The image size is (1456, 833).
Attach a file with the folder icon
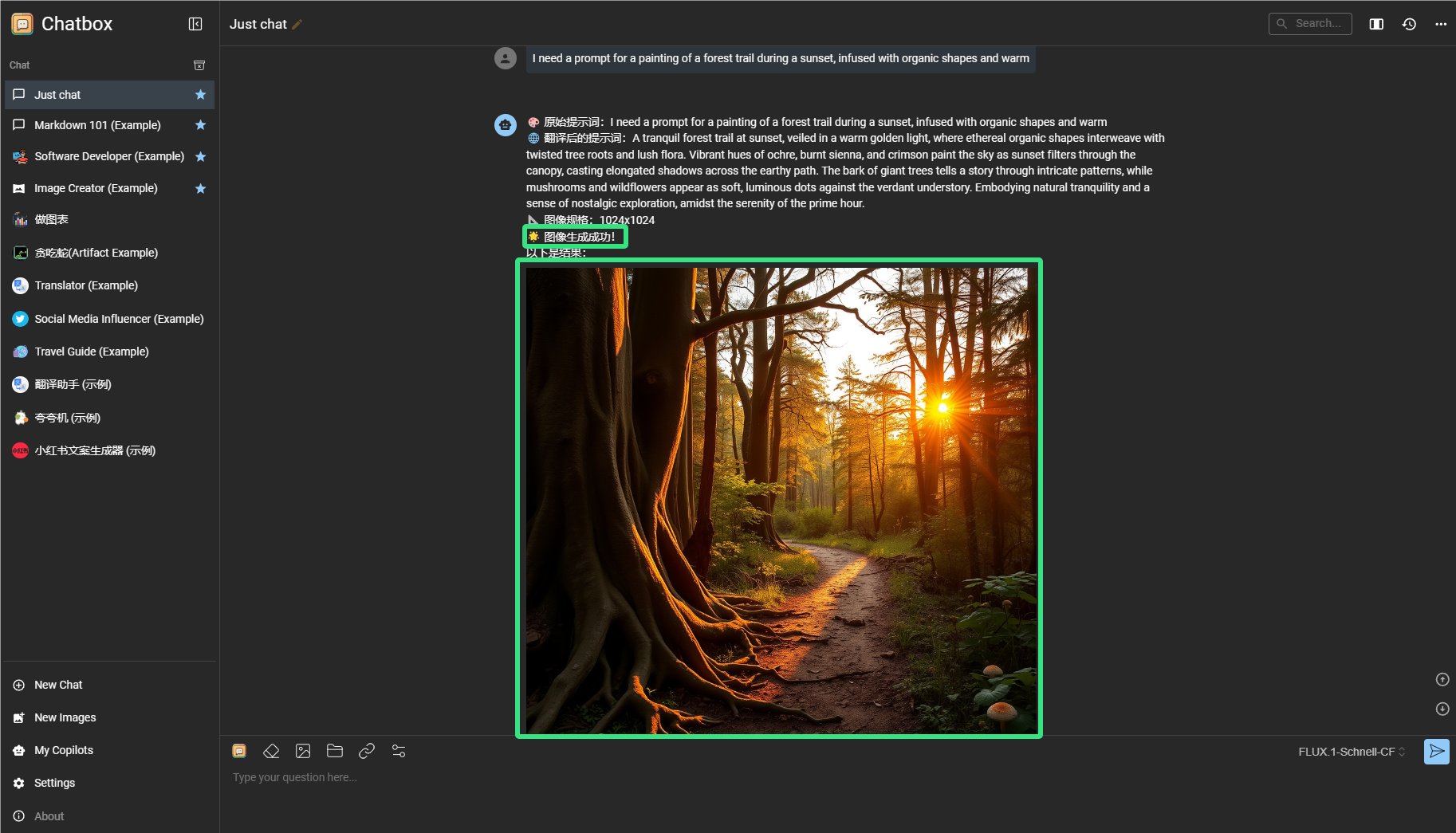(x=335, y=751)
